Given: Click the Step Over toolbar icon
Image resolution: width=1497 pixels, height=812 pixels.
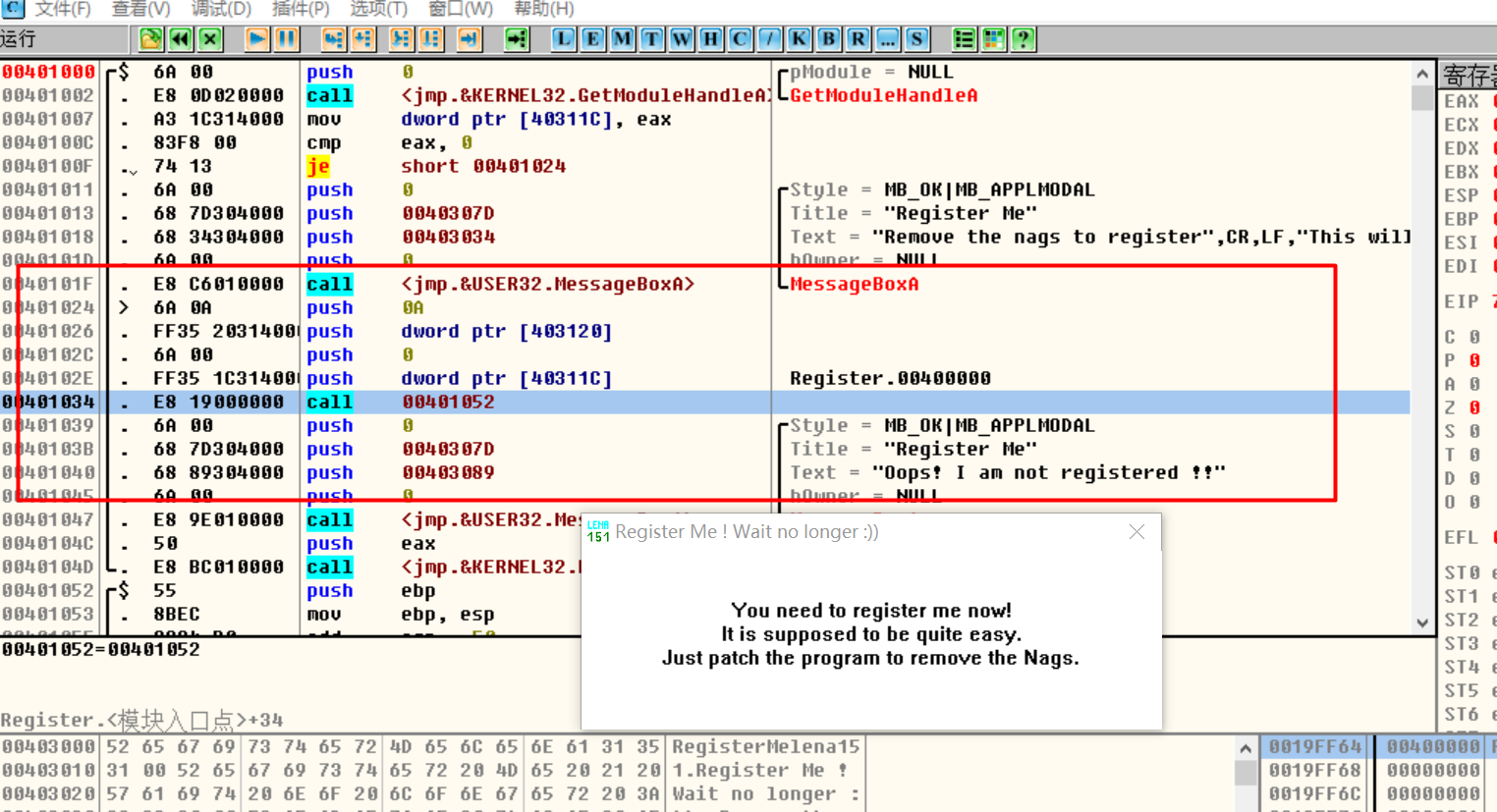Looking at the screenshot, I should click(363, 39).
